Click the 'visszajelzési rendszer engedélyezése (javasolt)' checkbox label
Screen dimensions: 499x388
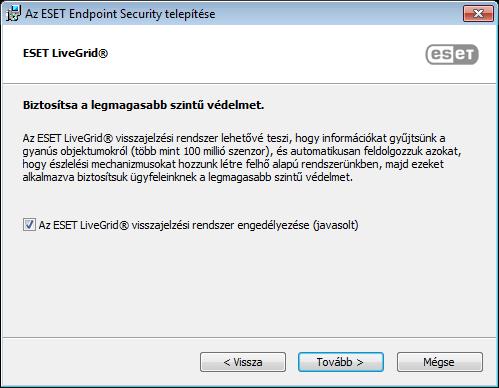pos(198,225)
